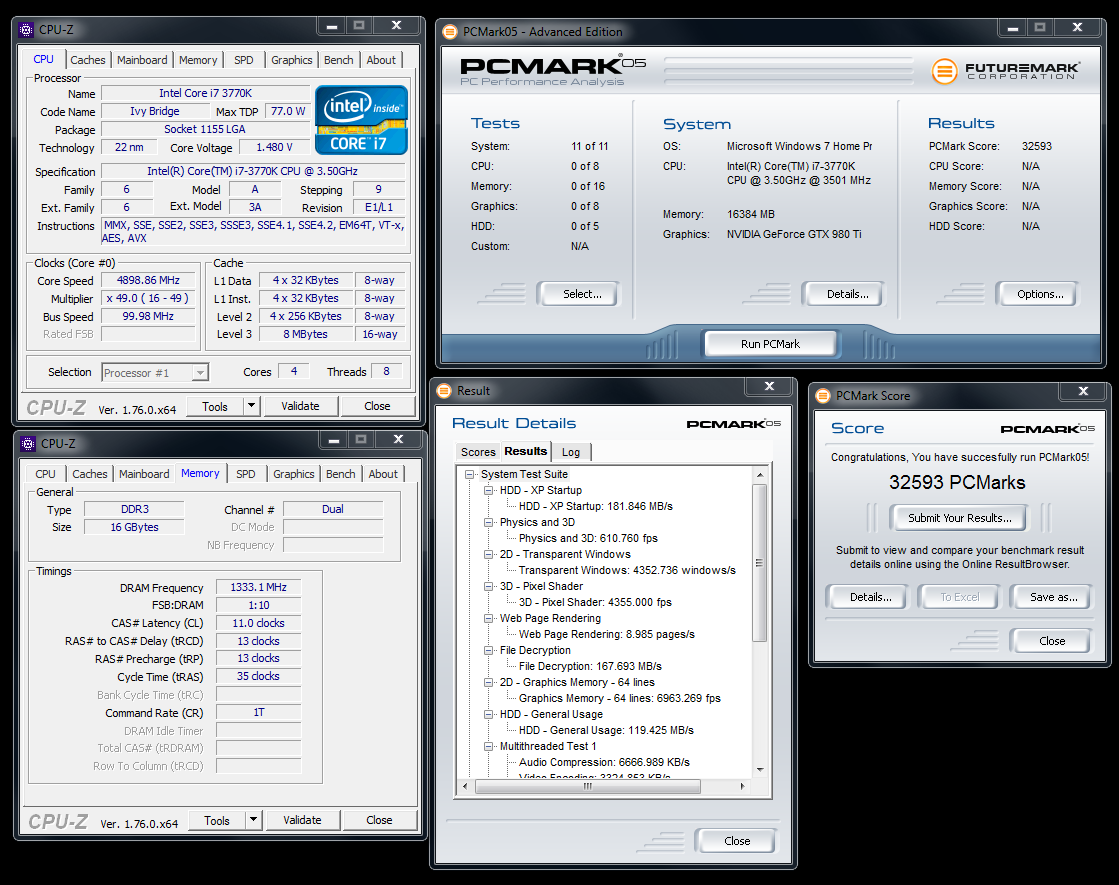The image size is (1119, 885).
Task: Open the Log tab in Result window
Action: [571, 452]
